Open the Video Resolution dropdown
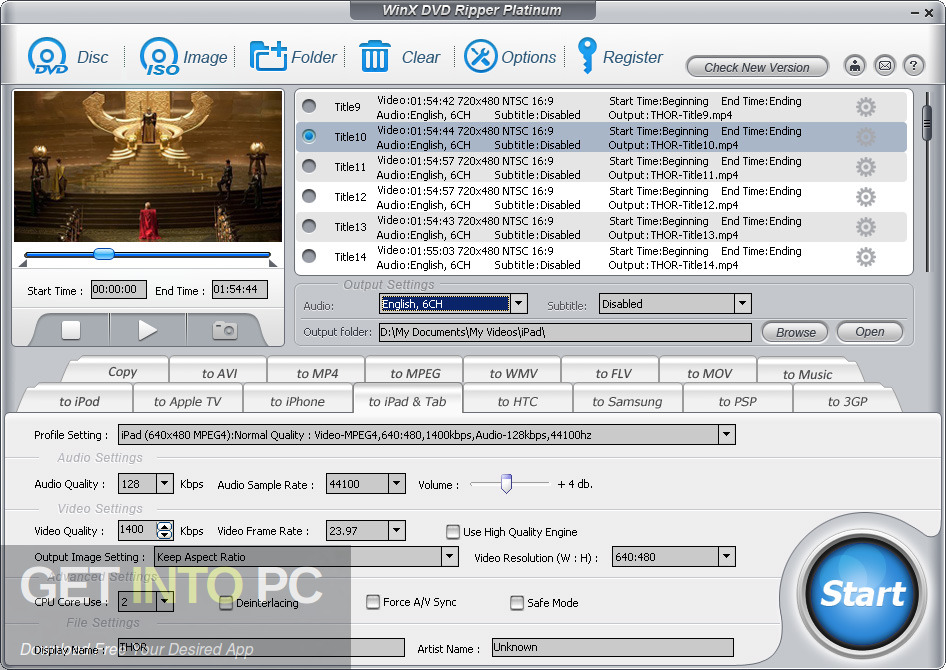The image size is (946, 670). point(726,557)
